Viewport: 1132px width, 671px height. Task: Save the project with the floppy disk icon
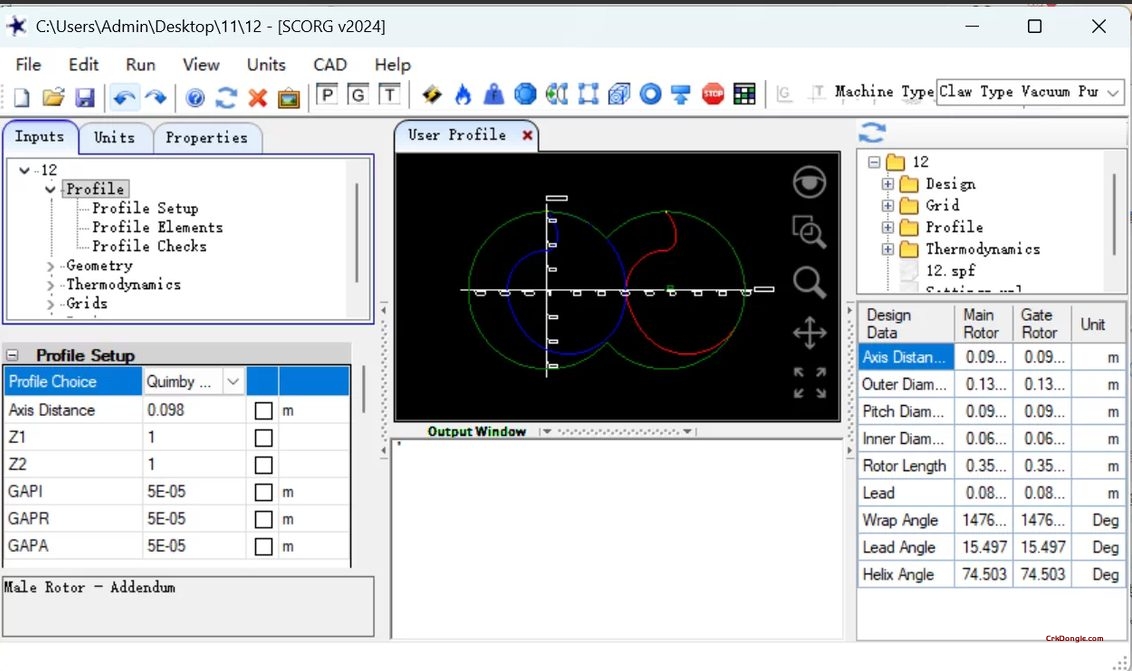pyautogui.click(x=85, y=96)
